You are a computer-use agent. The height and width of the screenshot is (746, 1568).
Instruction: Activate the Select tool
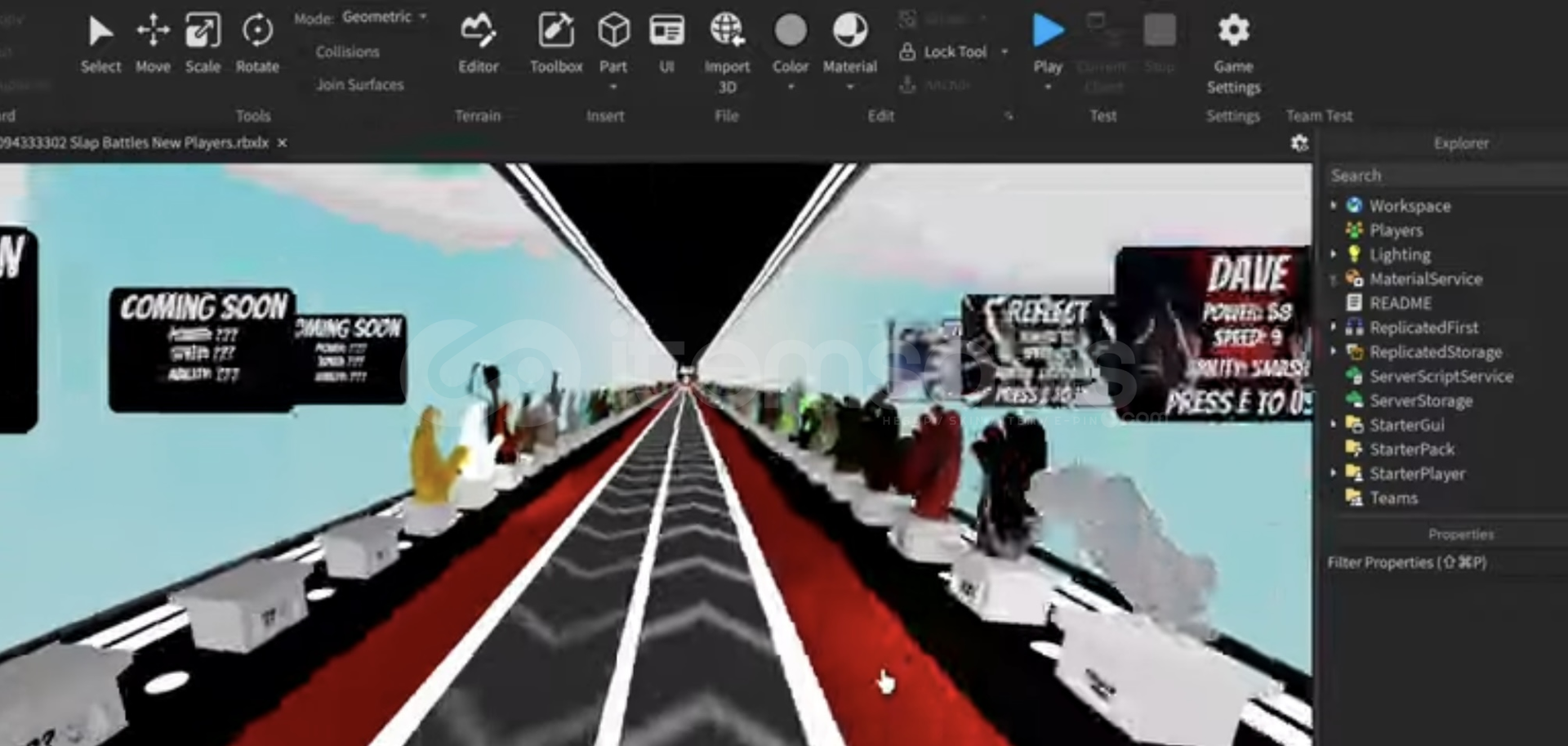[x=100, y=44]
